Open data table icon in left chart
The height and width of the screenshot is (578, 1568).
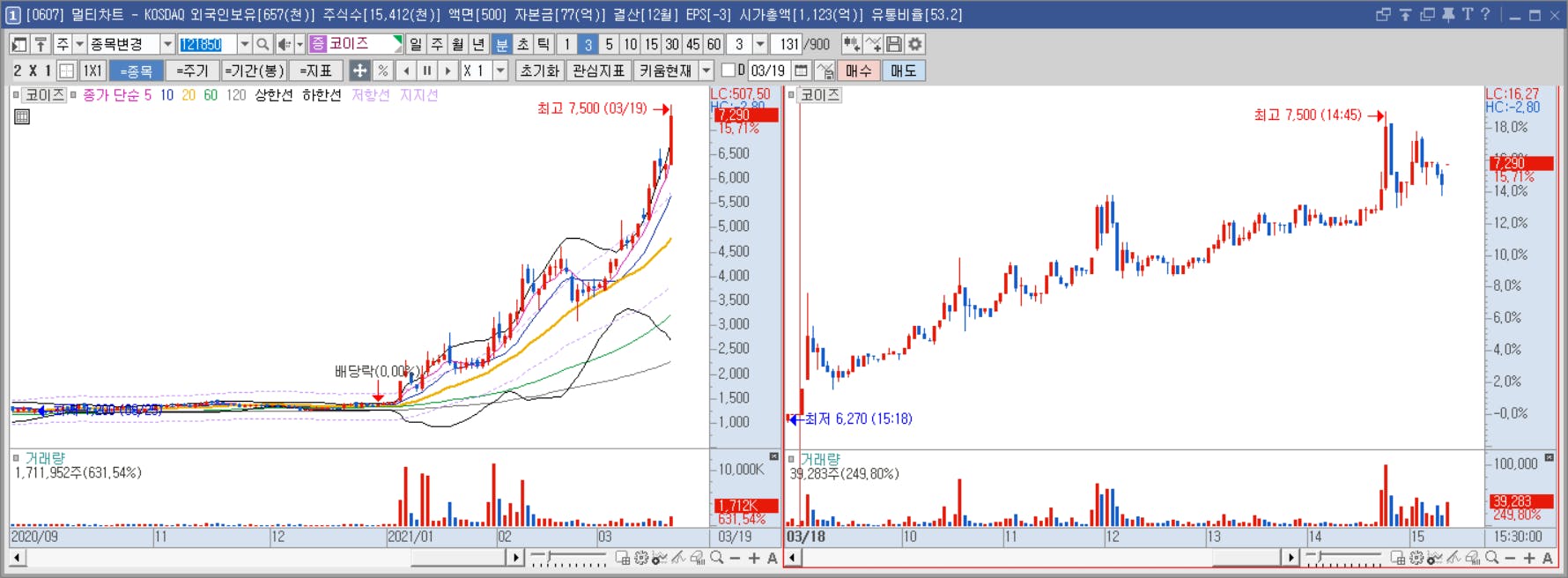22,116
